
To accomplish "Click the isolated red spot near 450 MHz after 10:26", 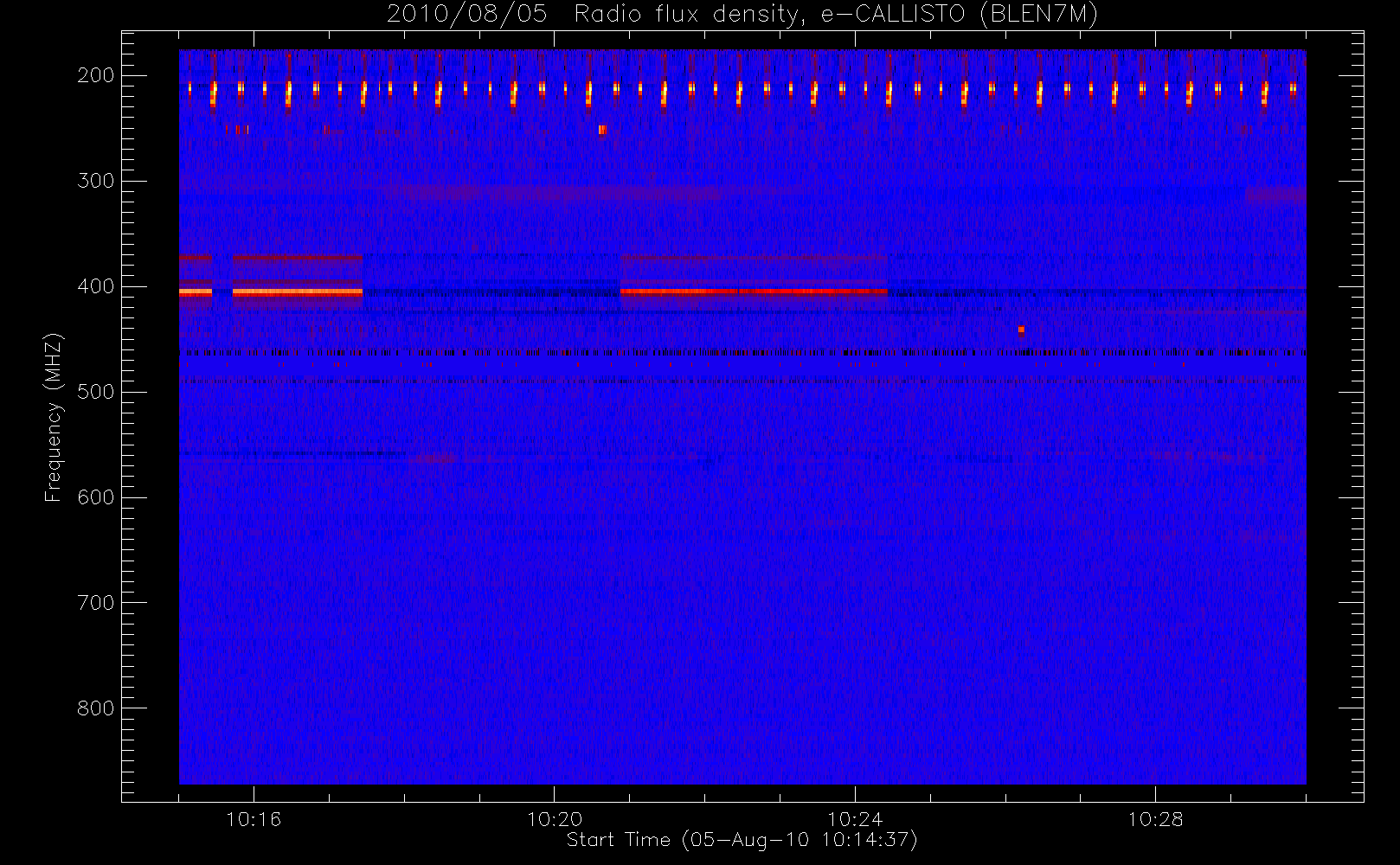I will [x=1022, y=330].
